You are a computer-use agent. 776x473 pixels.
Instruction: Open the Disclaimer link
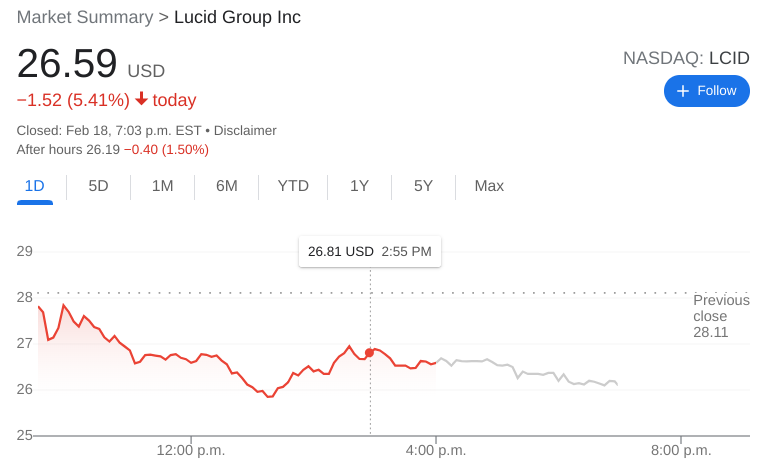pos(245,130)
